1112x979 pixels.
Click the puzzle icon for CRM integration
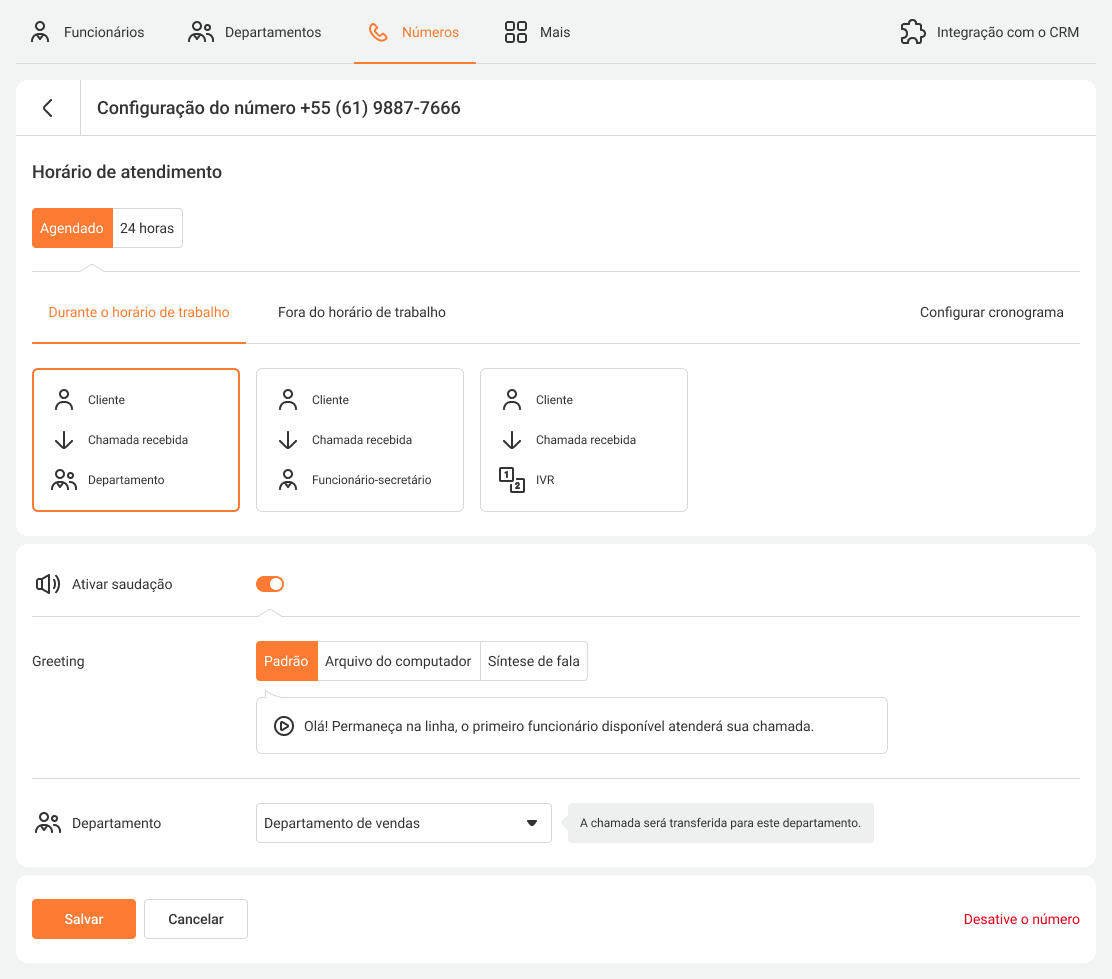[912, 32]
